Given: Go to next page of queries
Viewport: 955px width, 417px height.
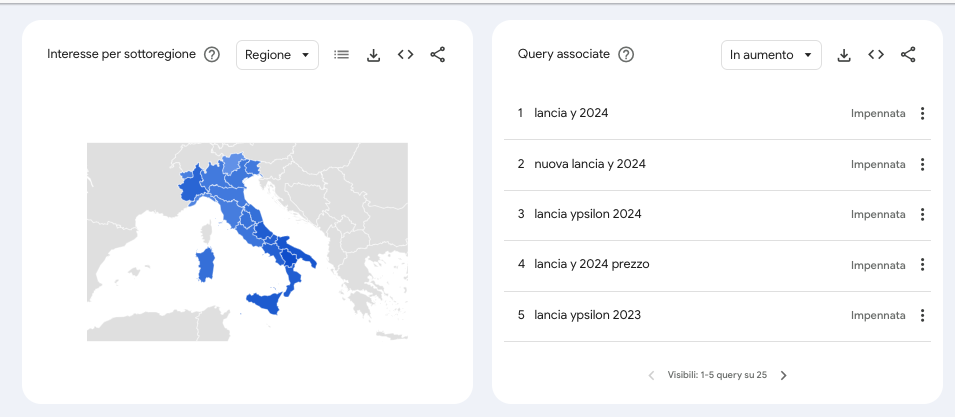Looking at the screenshot, I should tap(784, 376).
